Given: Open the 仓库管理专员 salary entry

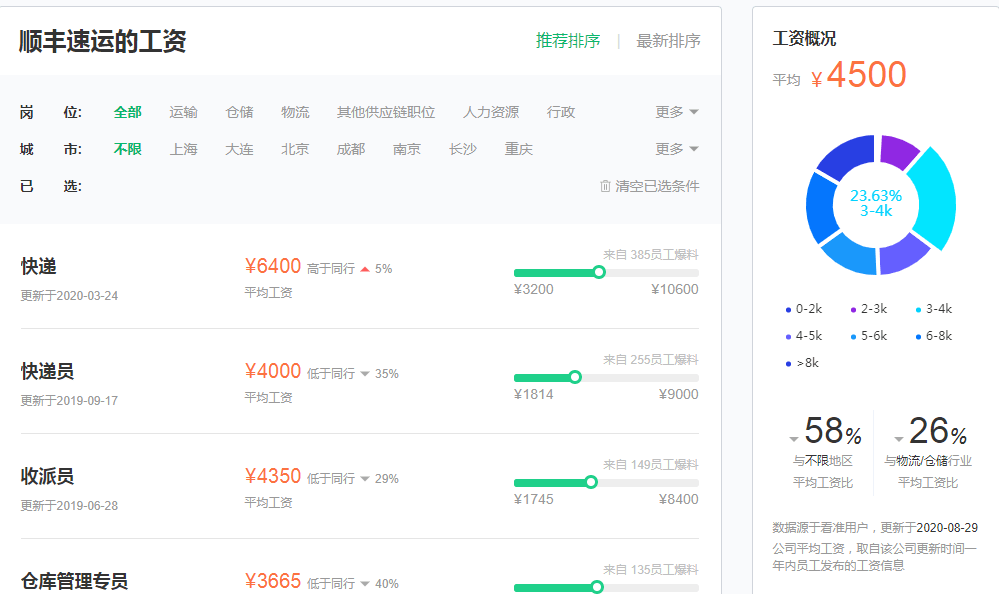Looking at the screenshot, I should click(x=74, y=581).
